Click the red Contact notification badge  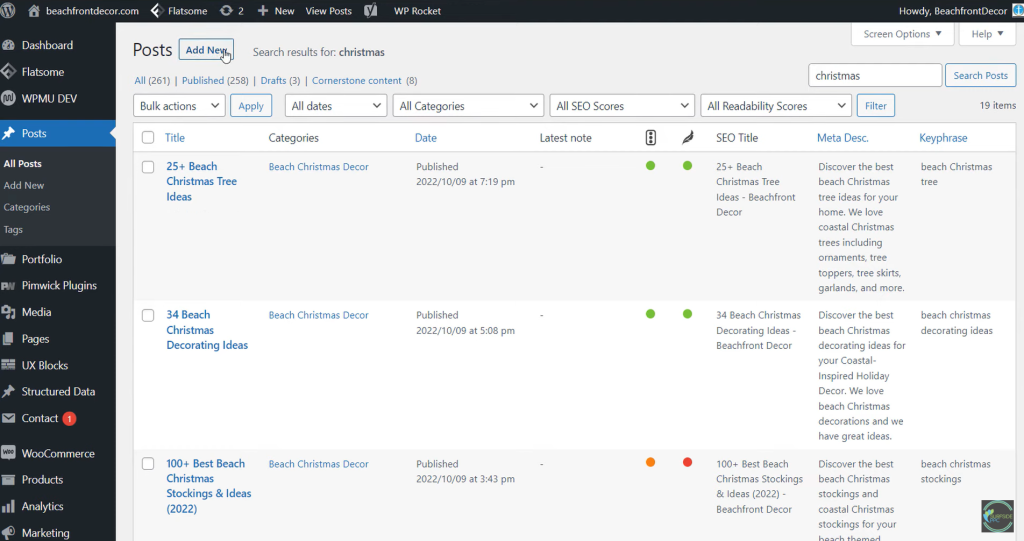(x=69, y=418)
